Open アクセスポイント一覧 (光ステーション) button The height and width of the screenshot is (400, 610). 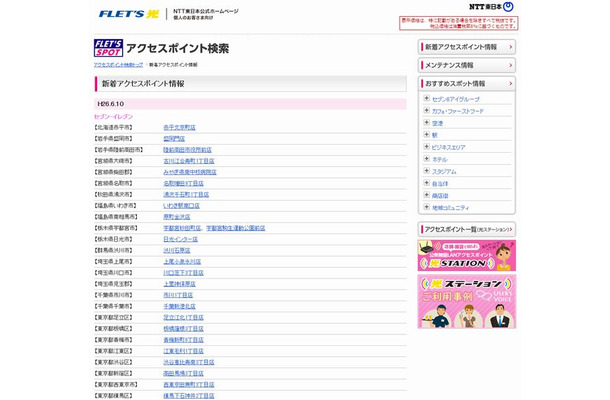pos(466,230)
